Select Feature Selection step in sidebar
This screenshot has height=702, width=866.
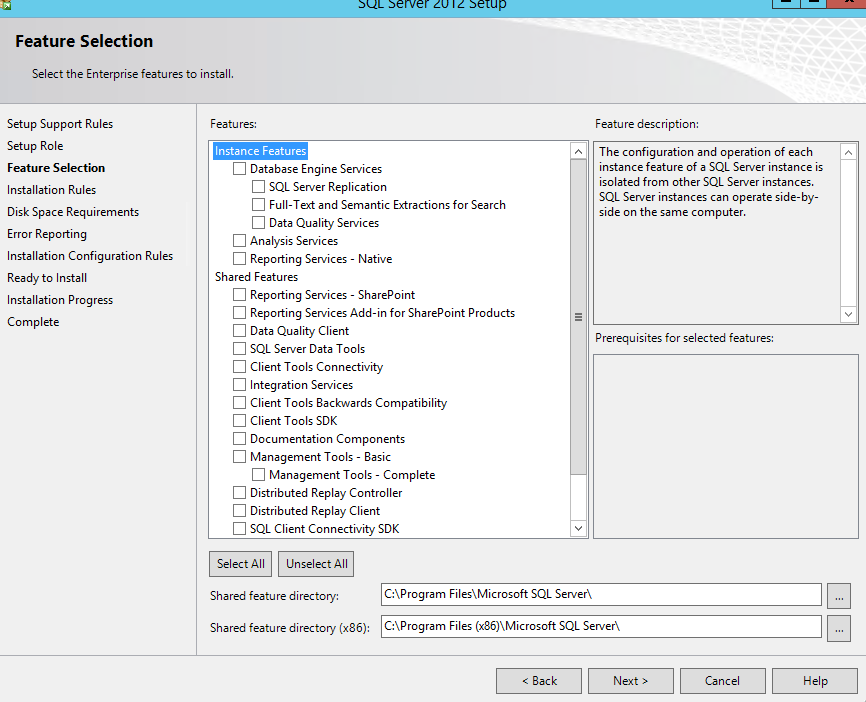[56, 168]
